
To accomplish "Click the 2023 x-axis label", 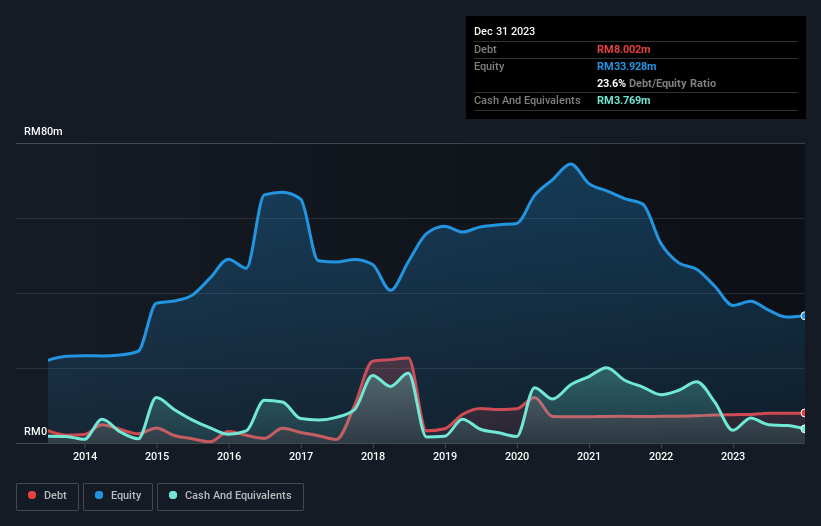I will click(733, 456).
